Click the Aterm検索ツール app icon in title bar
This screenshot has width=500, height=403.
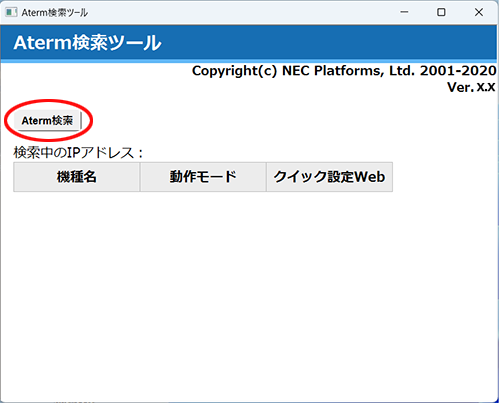coord(11,12)
